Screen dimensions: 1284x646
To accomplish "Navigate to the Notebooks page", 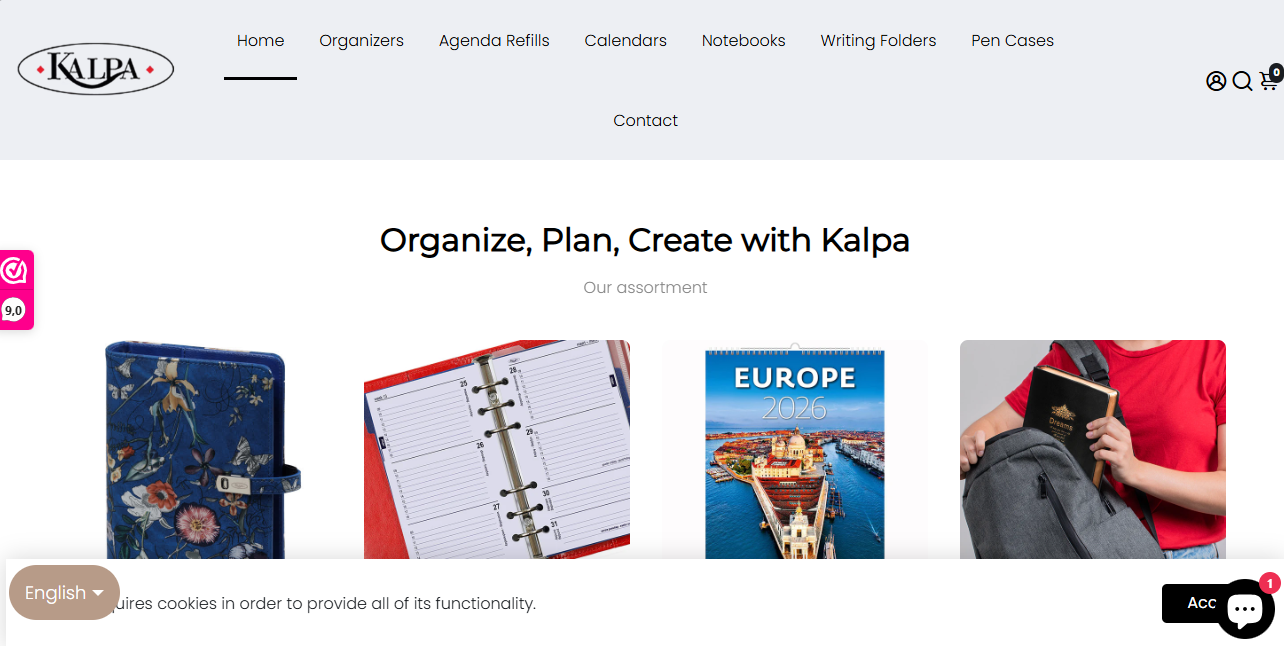I will point(743,41).
